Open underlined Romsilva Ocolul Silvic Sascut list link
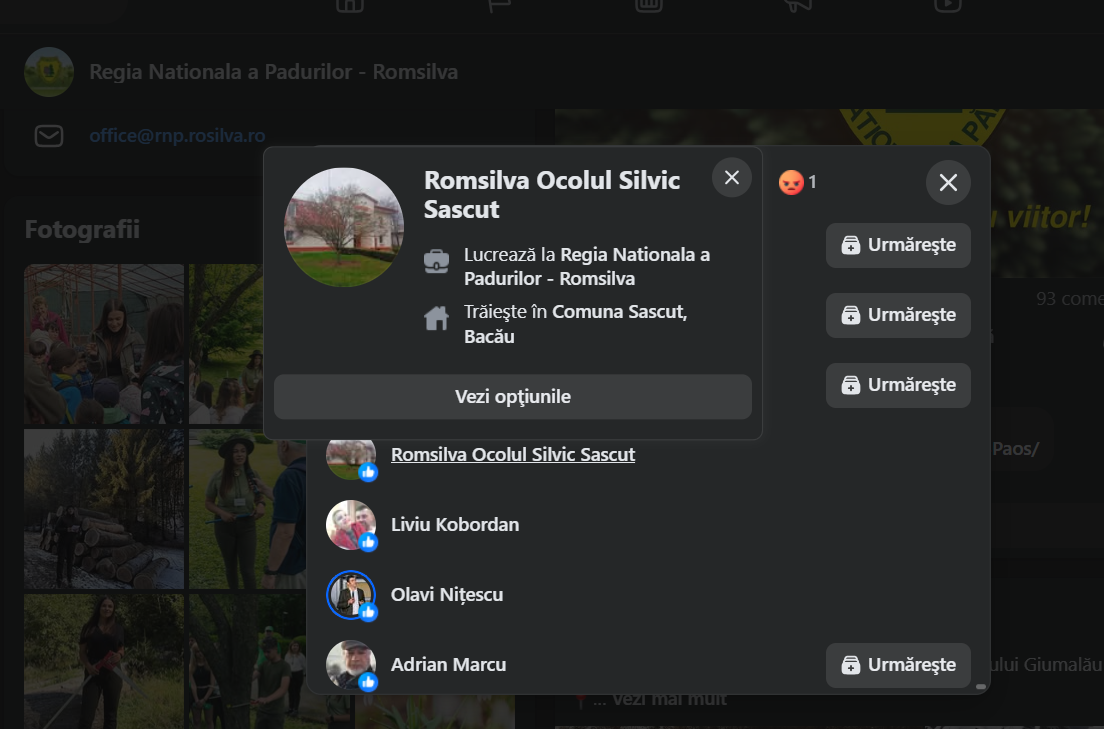The height and width of the screenshot is (729, 1104). [x=512, y=455]
